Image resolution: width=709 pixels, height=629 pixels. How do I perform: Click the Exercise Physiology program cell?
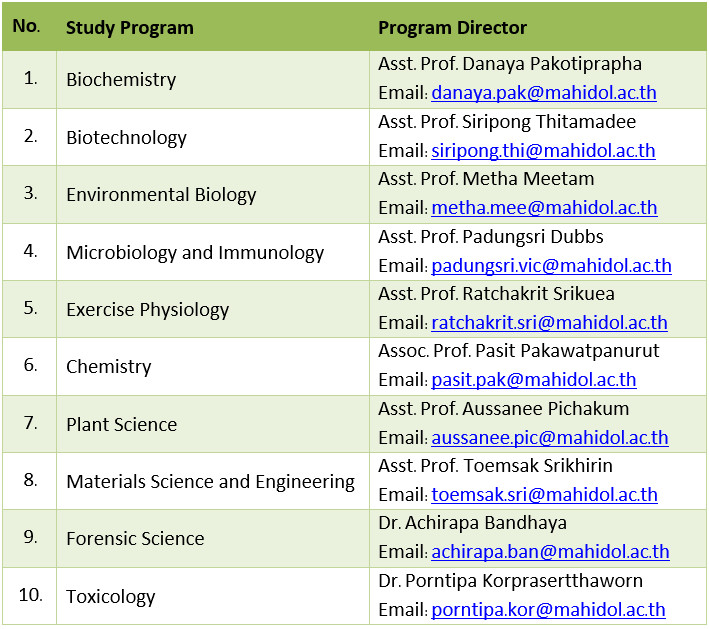pyautogui.click(x=147, y=310)
